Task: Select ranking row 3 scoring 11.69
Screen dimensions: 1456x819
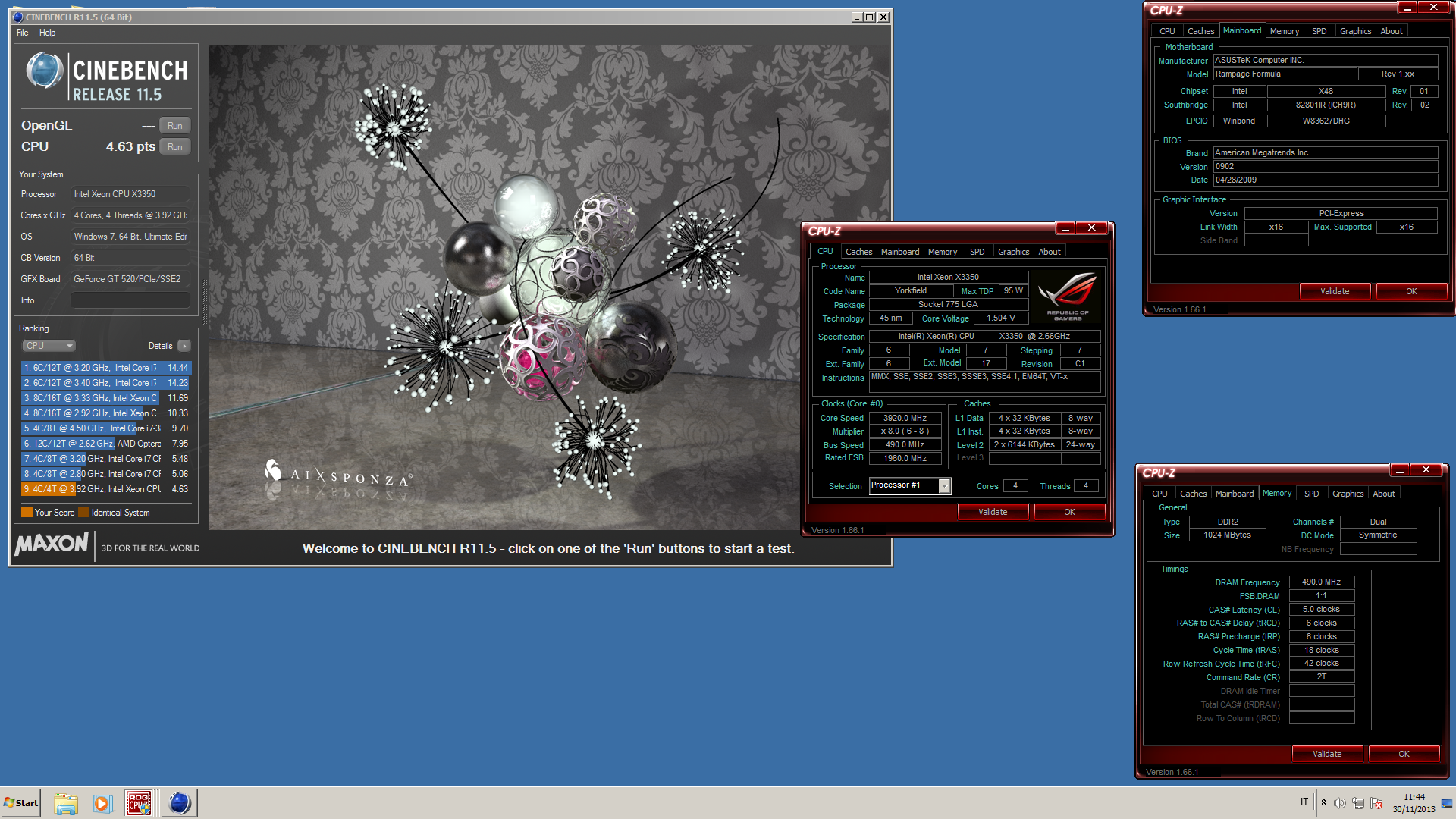Action: pos(106,398)
